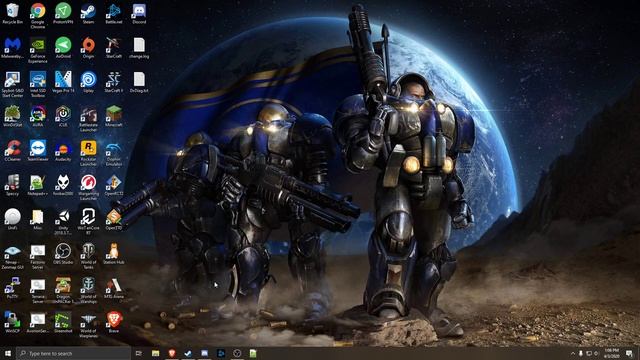This screenshot has height=360, width=640.
Task: Select the WinSCP desktop shortcut
Action: [12, 322]
